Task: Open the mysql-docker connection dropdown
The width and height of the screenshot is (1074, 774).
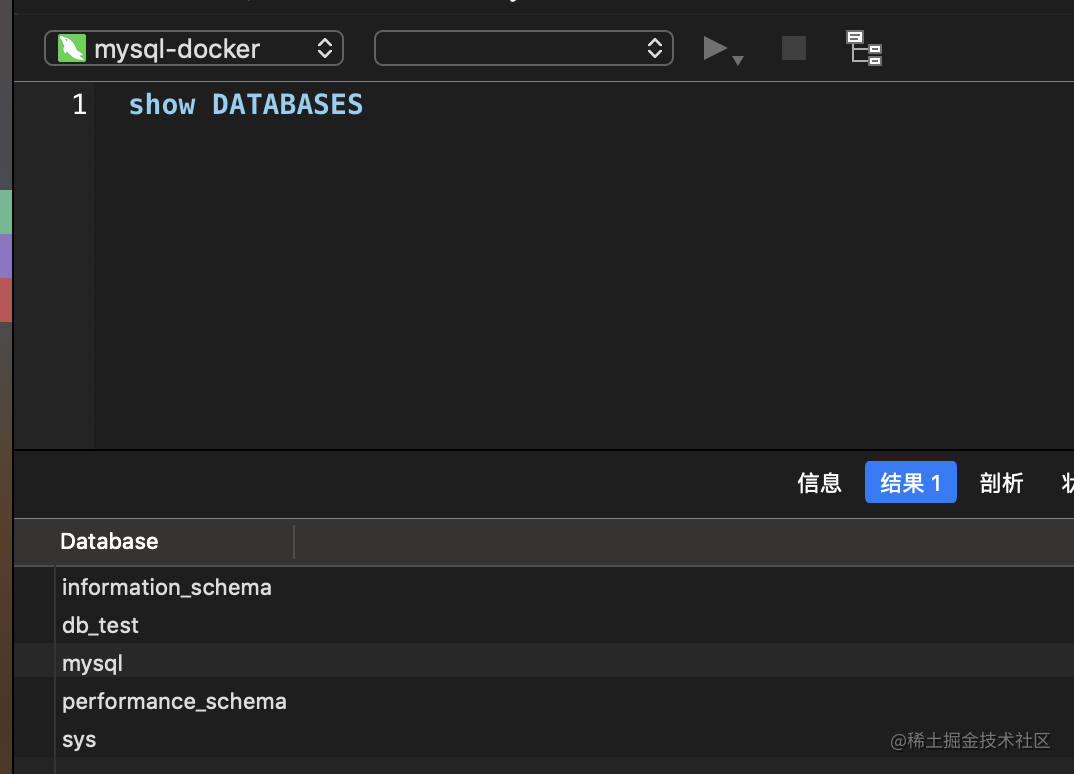Action: 194,49
